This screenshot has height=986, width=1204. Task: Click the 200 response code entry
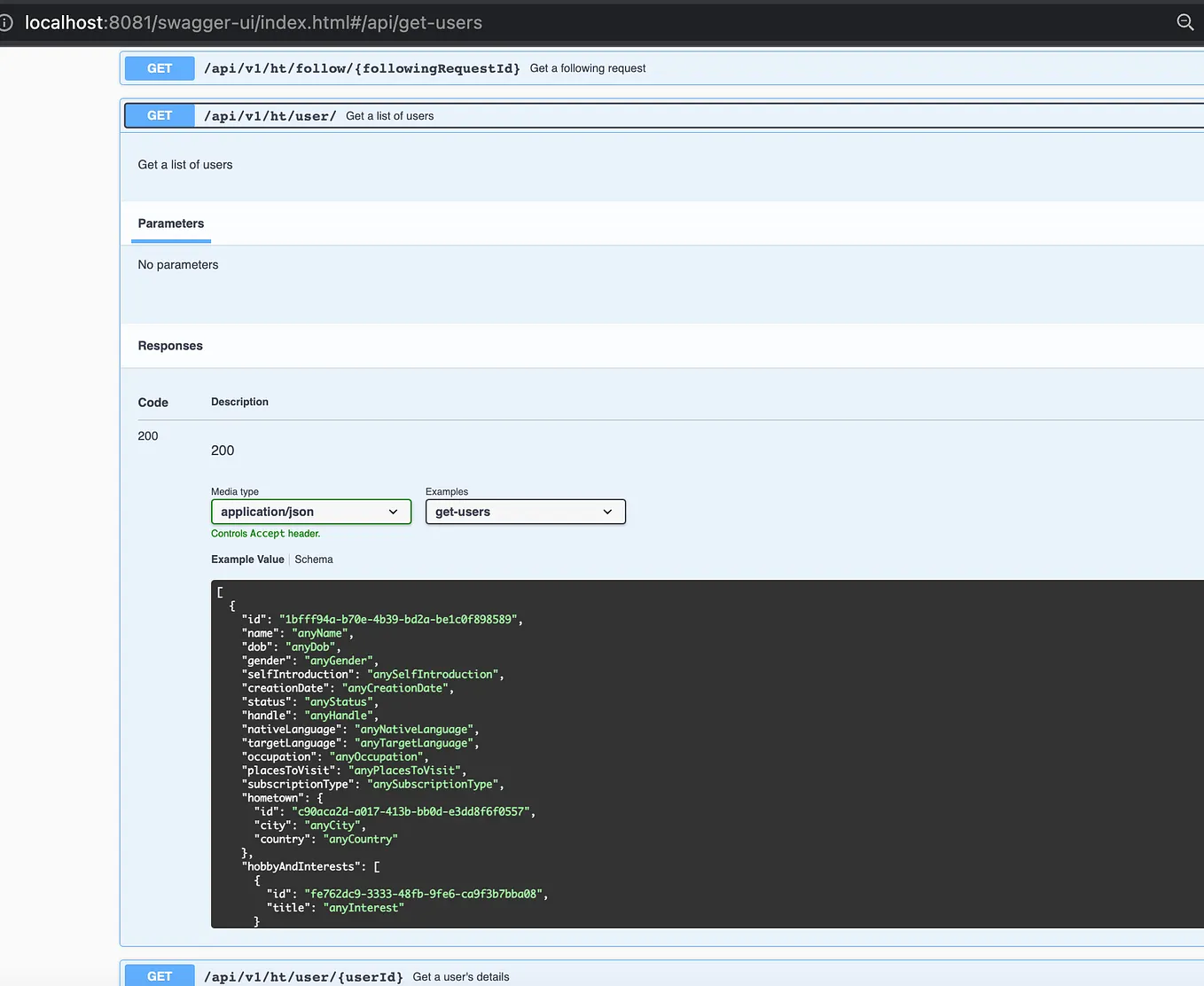(148, 436)
